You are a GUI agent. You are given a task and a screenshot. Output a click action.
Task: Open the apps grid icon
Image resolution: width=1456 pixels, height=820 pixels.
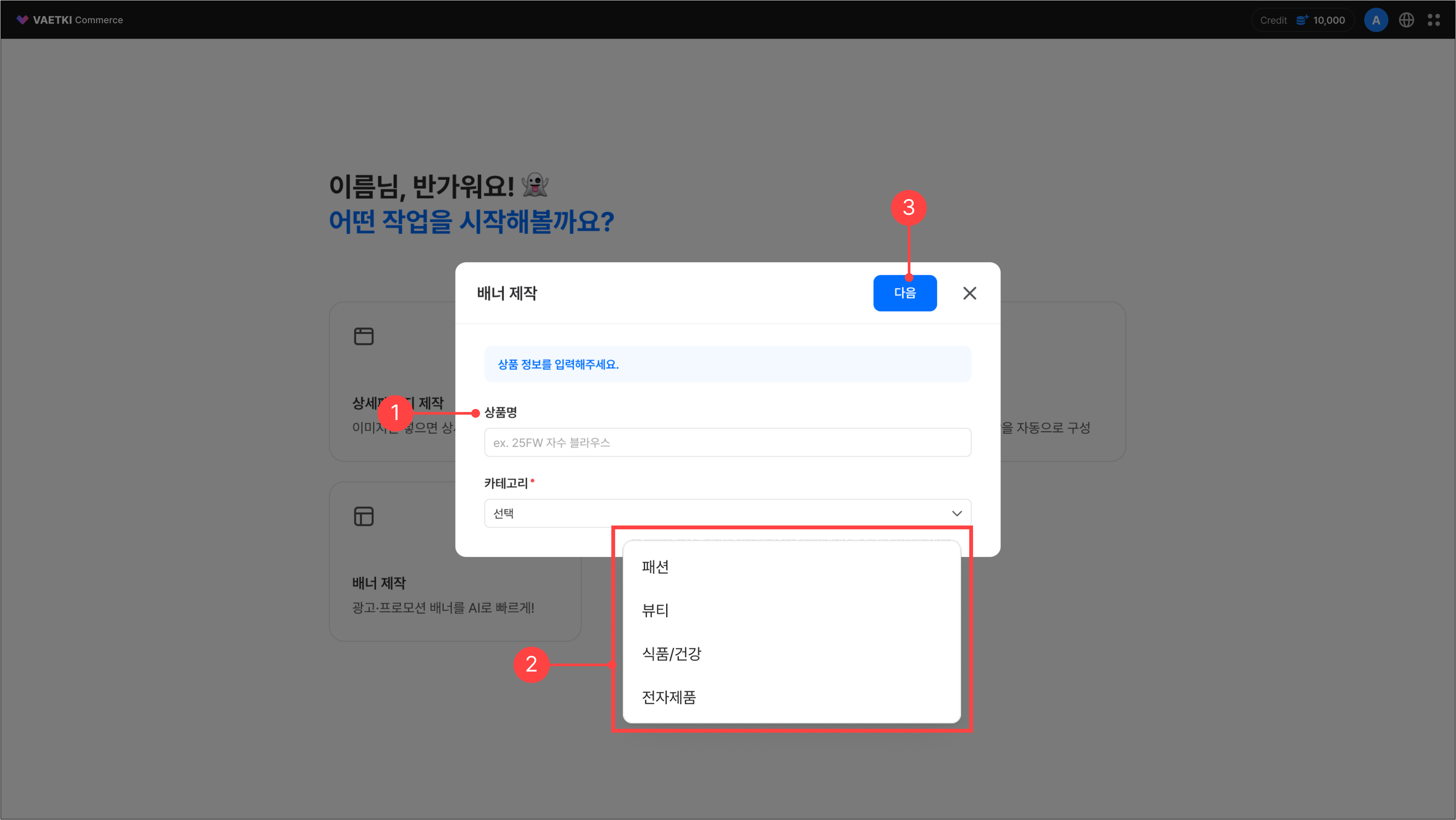1434,20
